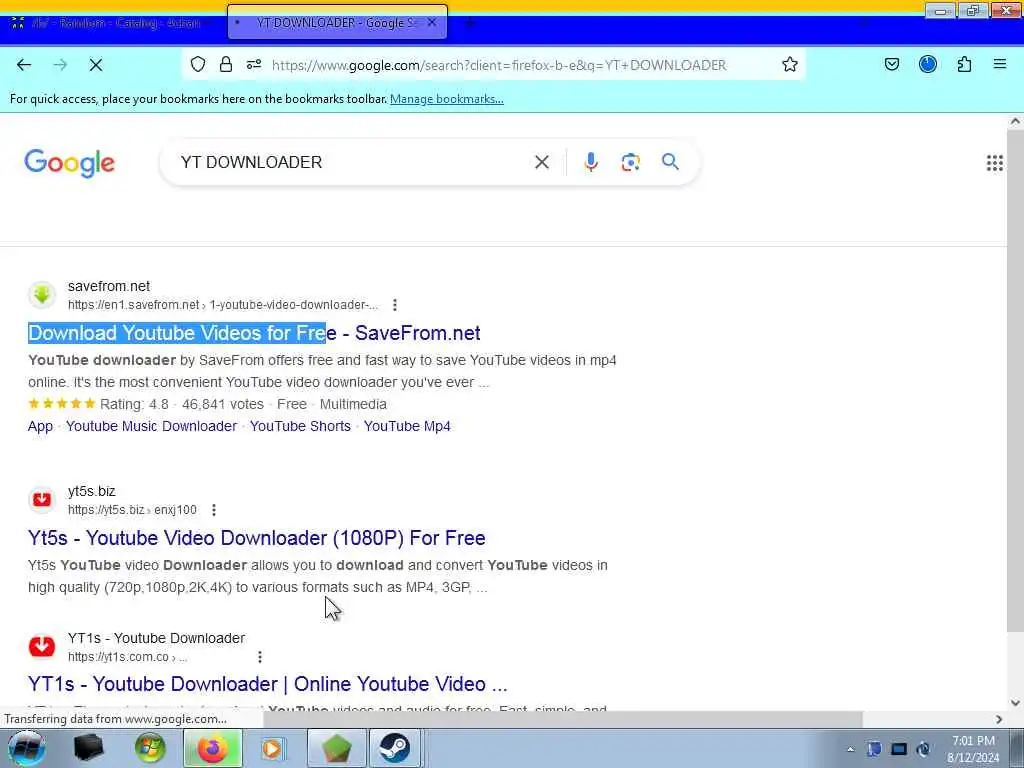Click the horizontal scrollbar thumb
Viewport: 1024px width, 768px height.
click(x=562, y=719)
